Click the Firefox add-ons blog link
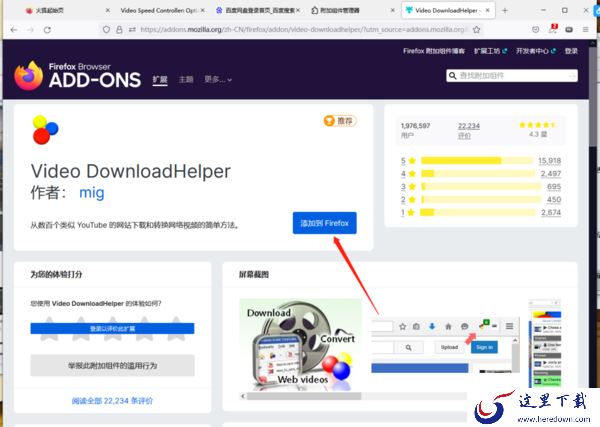 (x=434, y=51)
